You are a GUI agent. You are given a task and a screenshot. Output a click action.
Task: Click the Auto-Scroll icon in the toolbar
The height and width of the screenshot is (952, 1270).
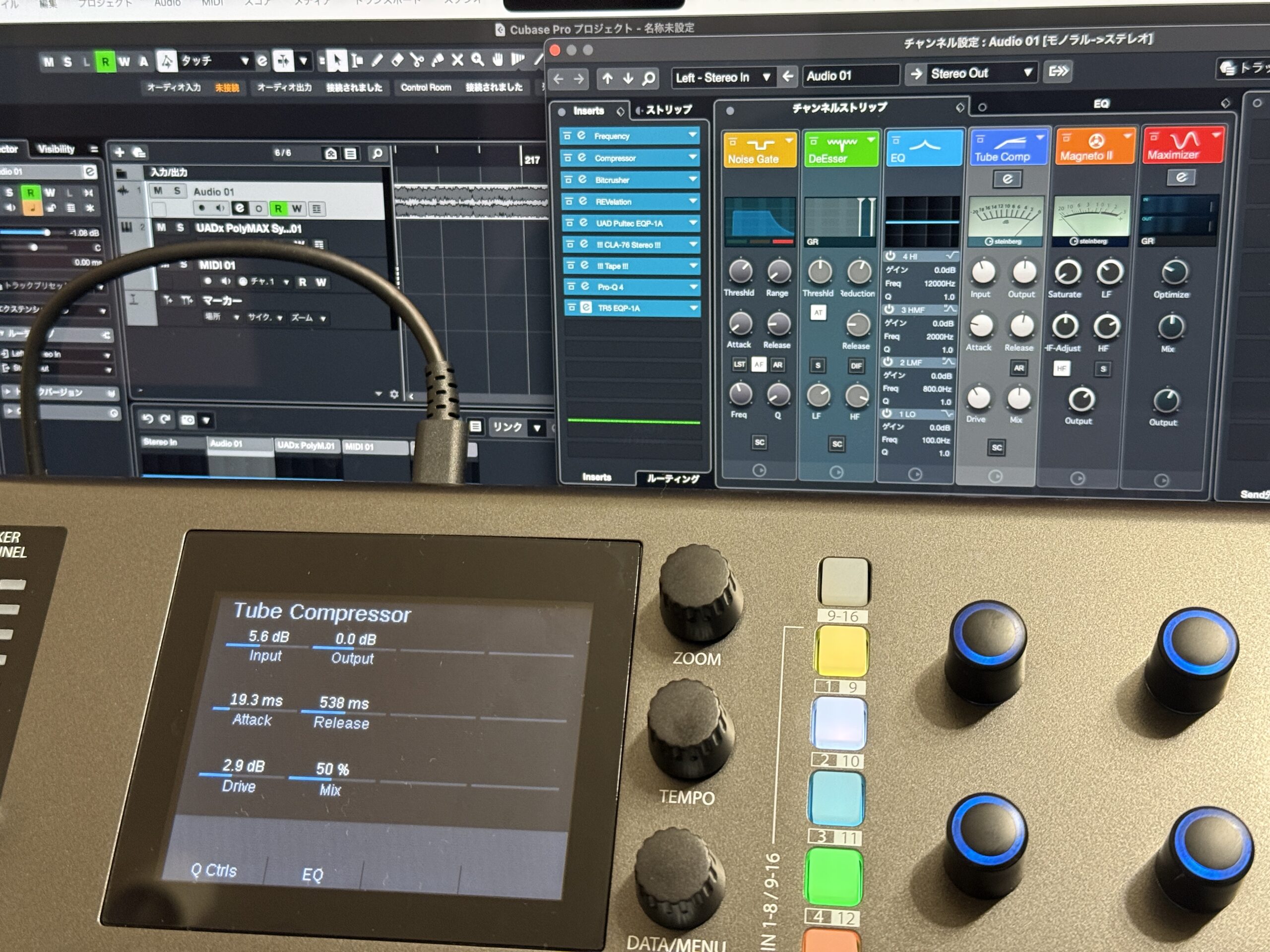click(x=282, y=61)
